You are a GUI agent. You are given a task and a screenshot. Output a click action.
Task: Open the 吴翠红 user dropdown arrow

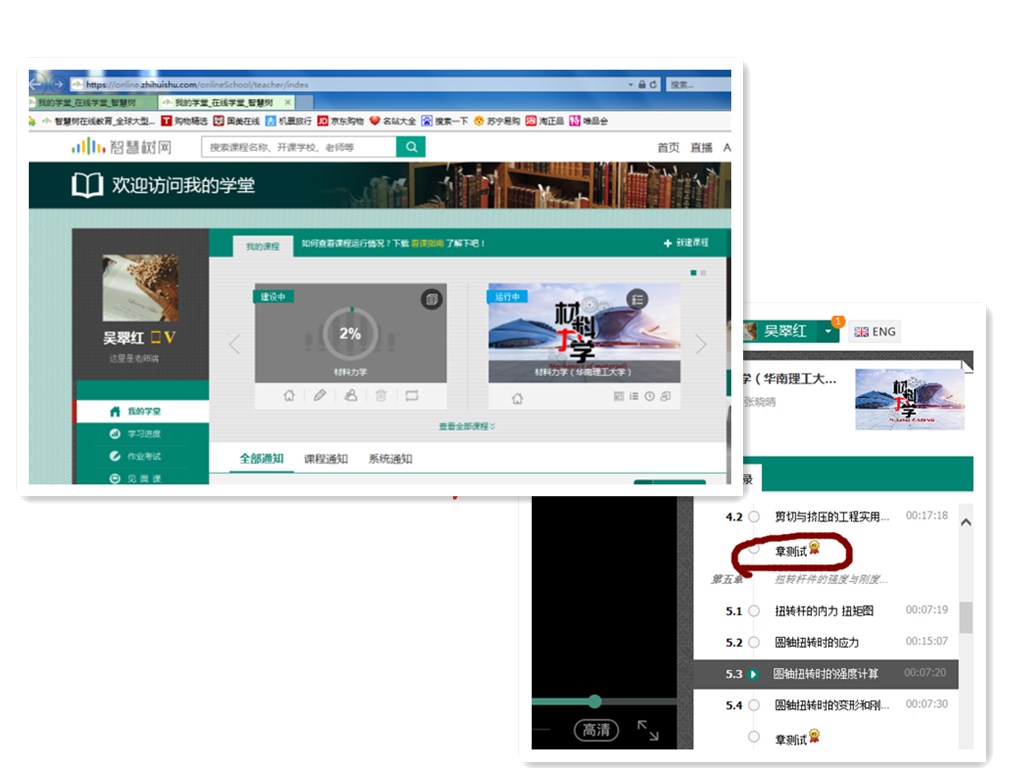(828, 332)
